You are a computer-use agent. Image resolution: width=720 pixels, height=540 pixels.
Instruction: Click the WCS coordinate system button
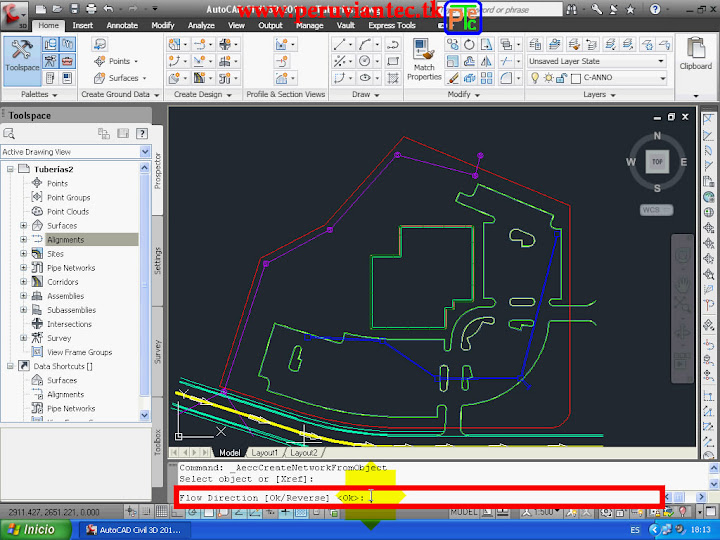[x=656, y=210]
